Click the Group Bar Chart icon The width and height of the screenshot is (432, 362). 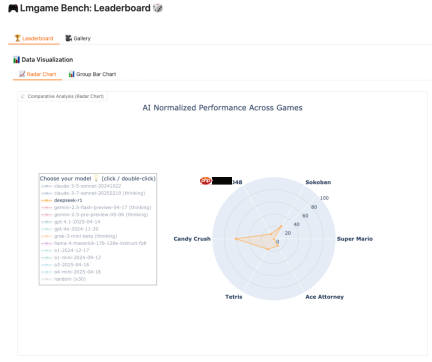(x=71, y=74)
